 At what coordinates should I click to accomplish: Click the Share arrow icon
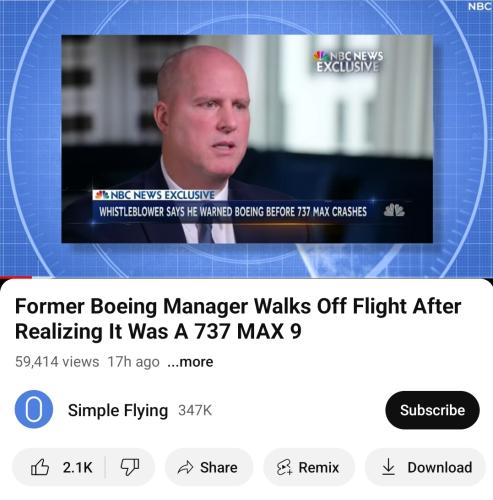click(185, 467)
